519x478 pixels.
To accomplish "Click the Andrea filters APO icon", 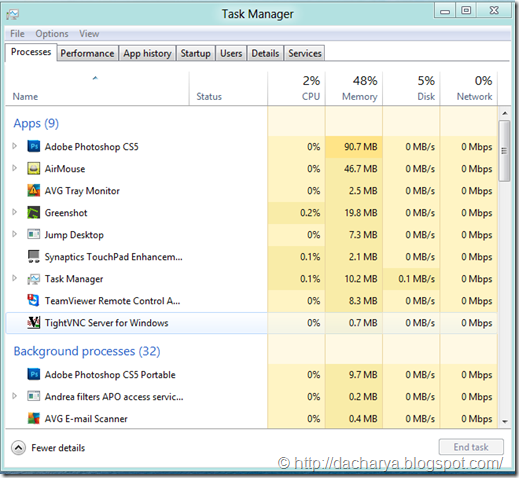I will [33, 397].
